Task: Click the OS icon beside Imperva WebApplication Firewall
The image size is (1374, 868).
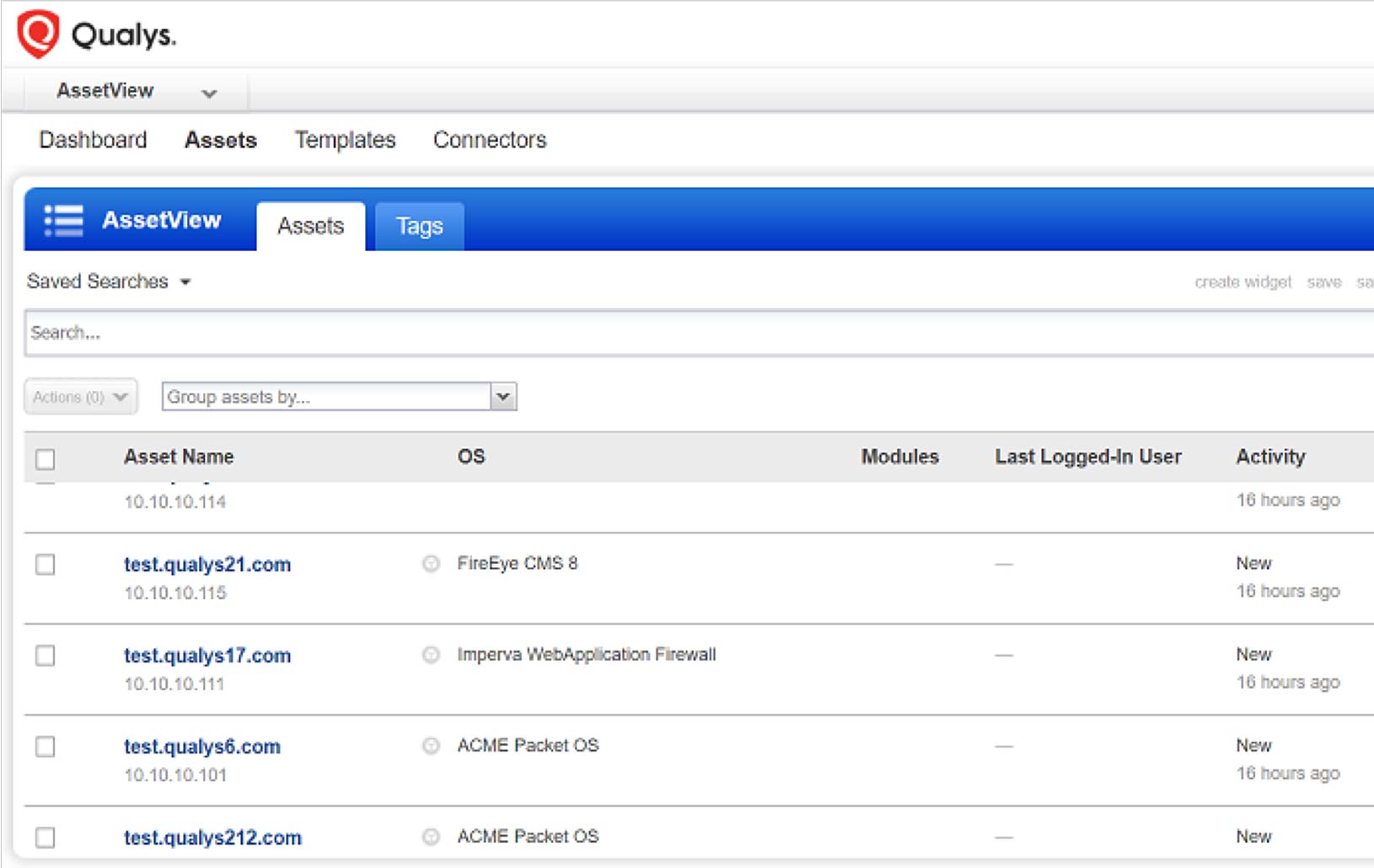Action: click(431, 655)
